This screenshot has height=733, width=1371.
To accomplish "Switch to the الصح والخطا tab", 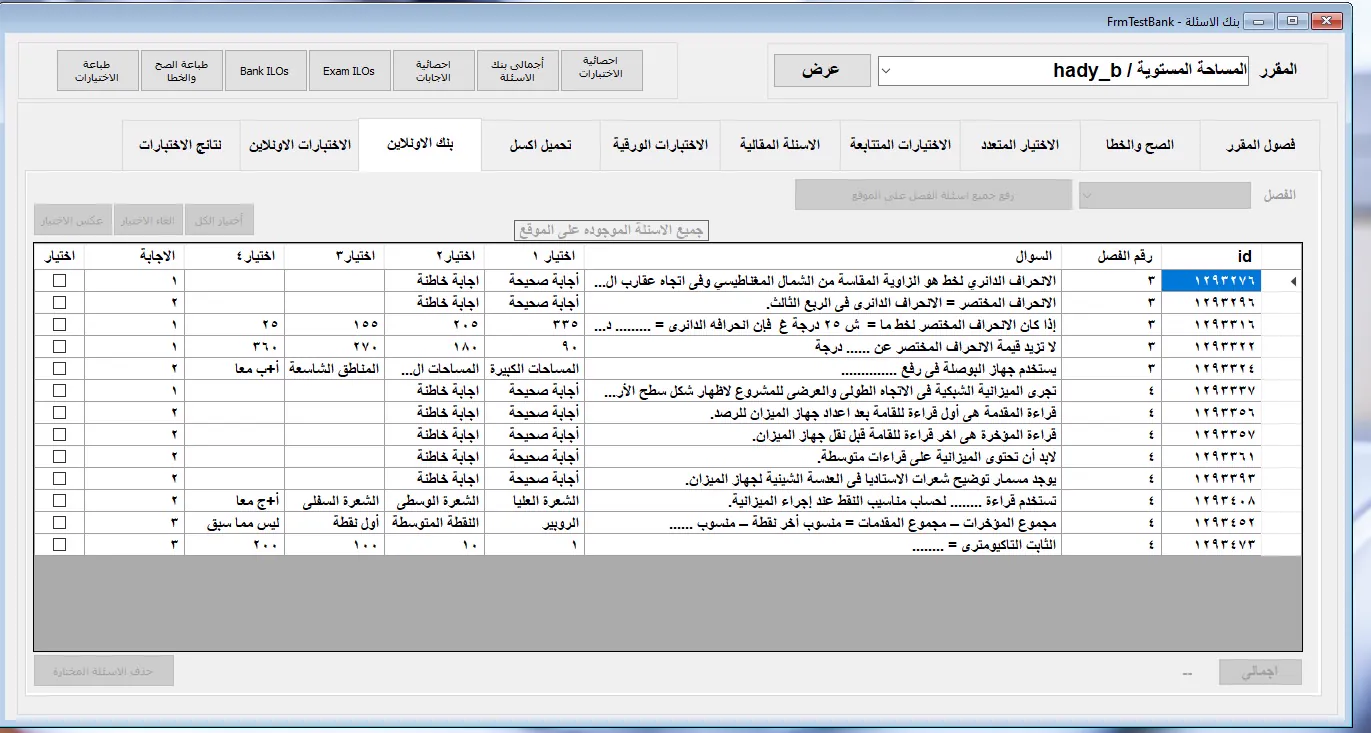I will (x=1140, y=146).
